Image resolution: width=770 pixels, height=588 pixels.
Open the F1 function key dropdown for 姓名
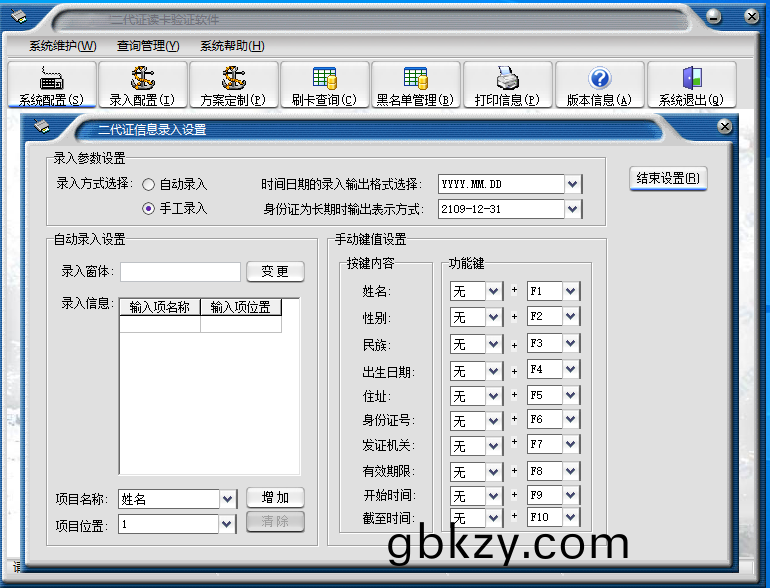point(570,292)
